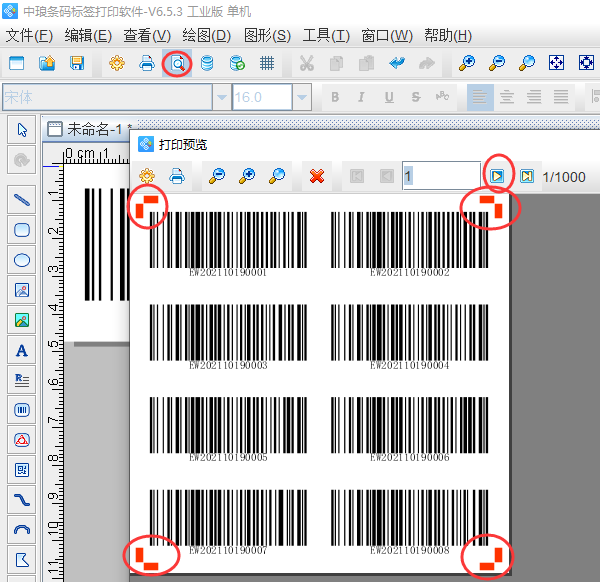Expand the font size dropdown arrow

pos(302,97)
